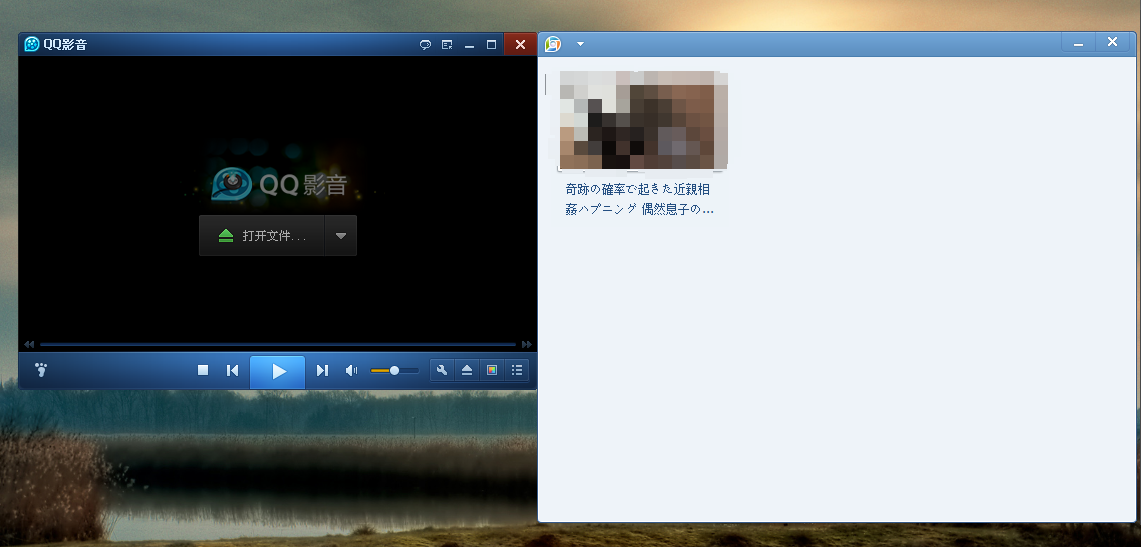The image size is (1141, 547).
Task: Adjust the volume slider
Action: point(394,370)
